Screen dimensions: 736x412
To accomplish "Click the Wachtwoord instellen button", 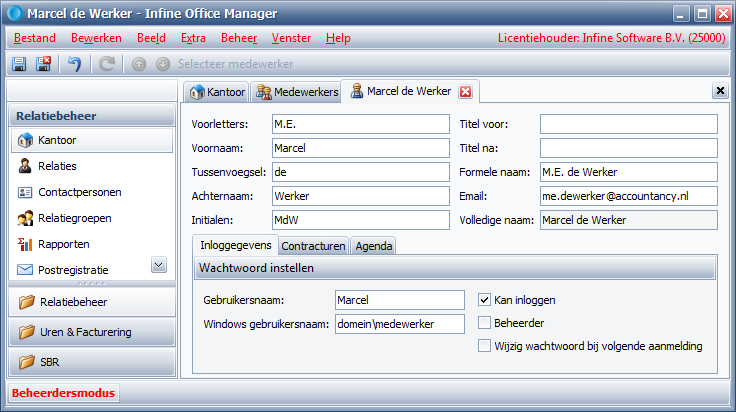I will pos(455,268).
